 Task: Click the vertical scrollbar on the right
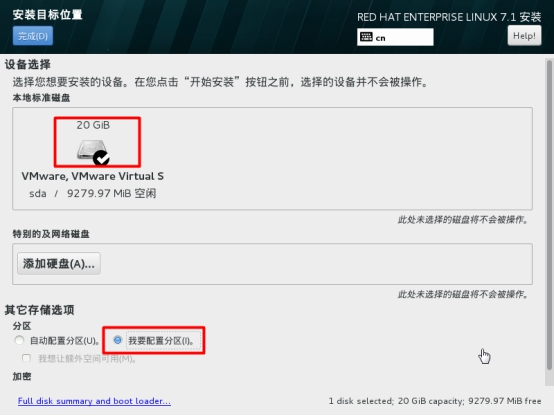point(549,215)
